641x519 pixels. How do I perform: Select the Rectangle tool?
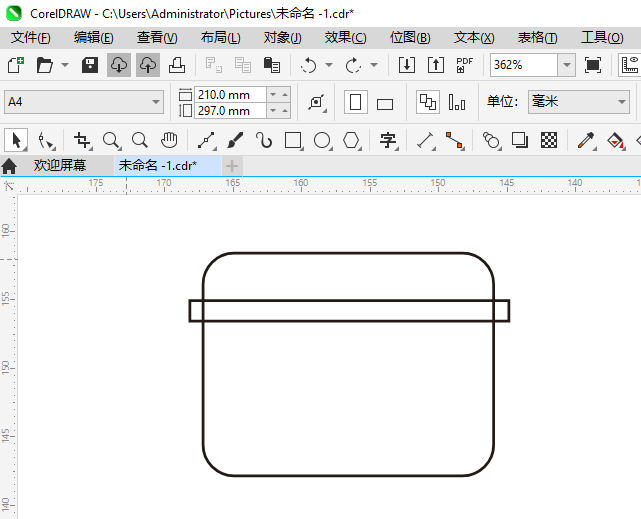(293, 140)
